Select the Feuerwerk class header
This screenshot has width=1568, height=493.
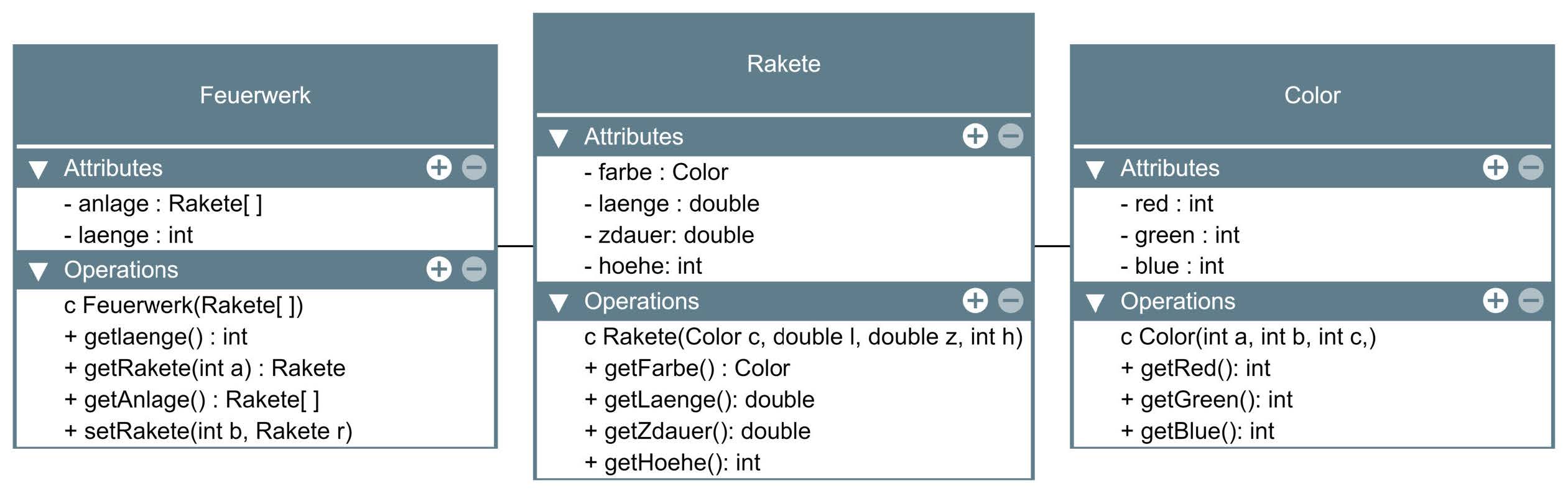tap(255, 95)
